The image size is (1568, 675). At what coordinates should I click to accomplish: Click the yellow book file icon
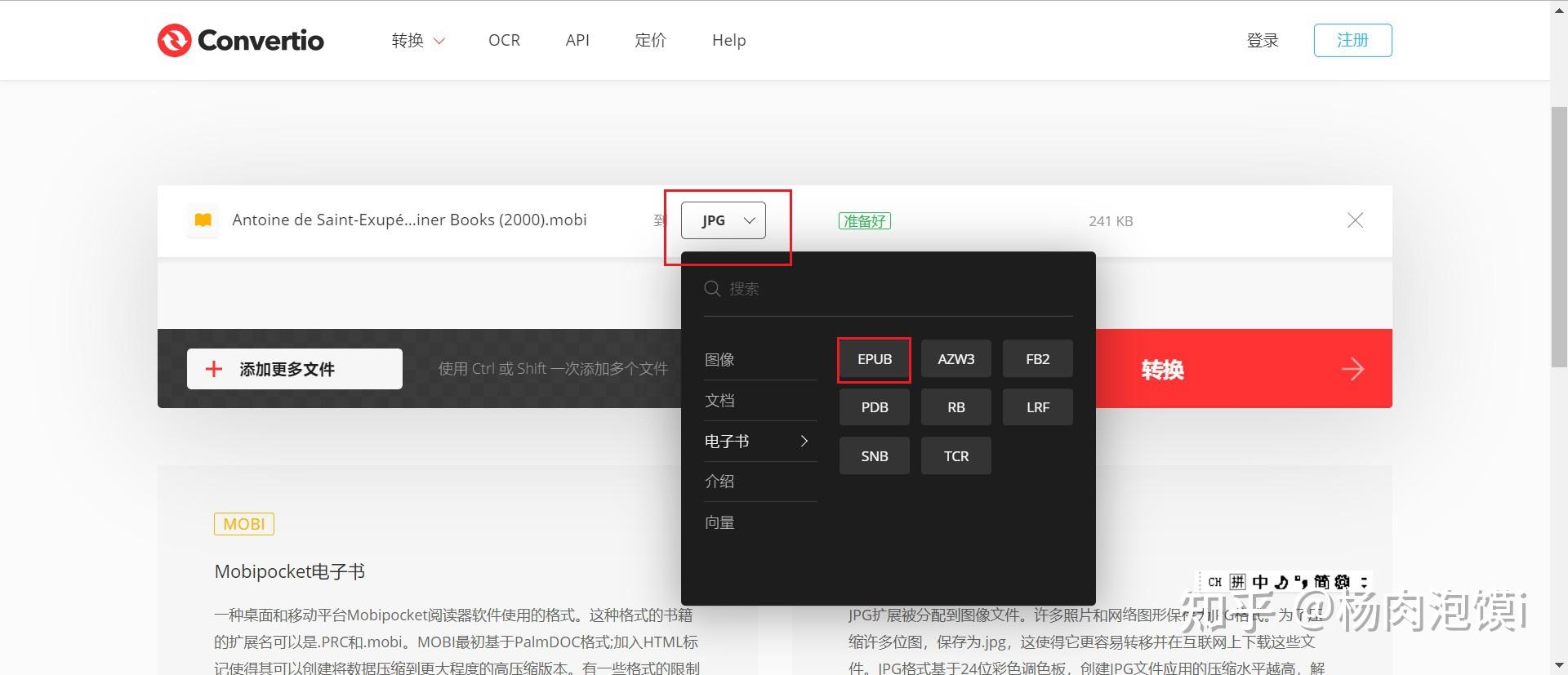[203, 220]
